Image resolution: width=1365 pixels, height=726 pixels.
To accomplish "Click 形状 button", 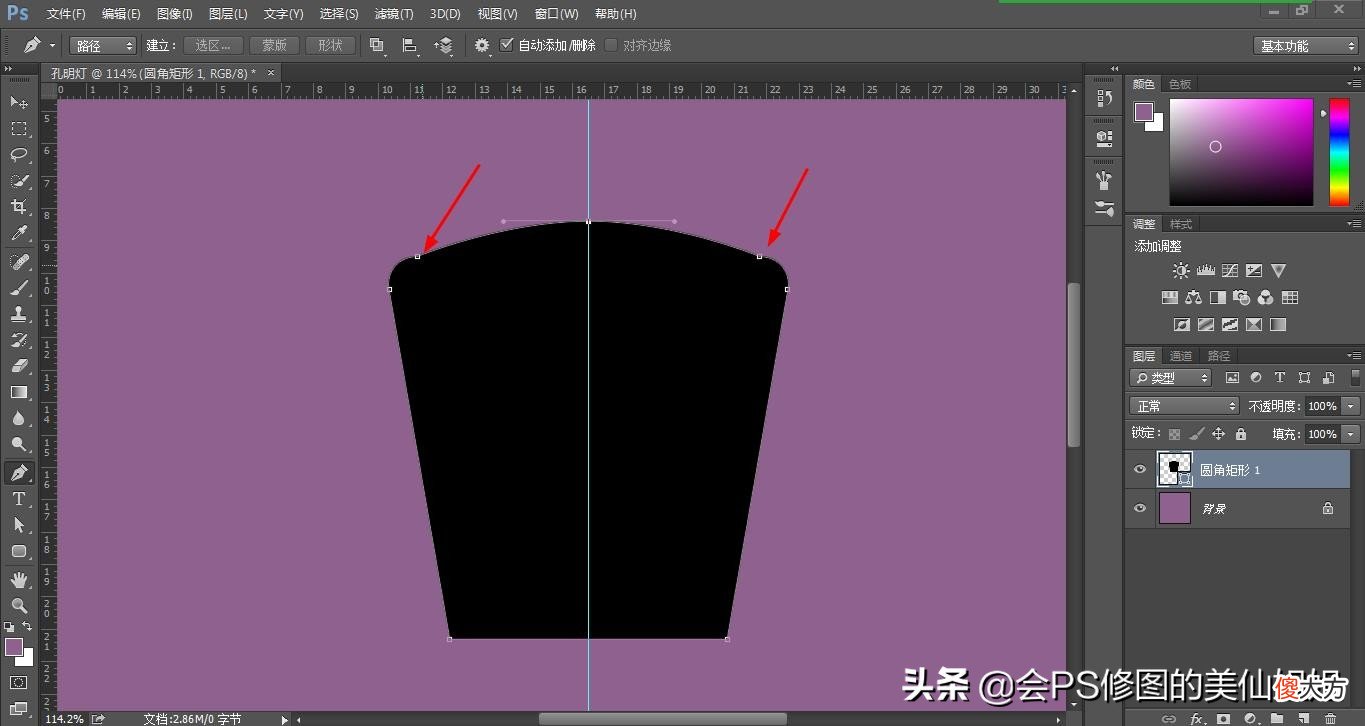I will point(330,45).
